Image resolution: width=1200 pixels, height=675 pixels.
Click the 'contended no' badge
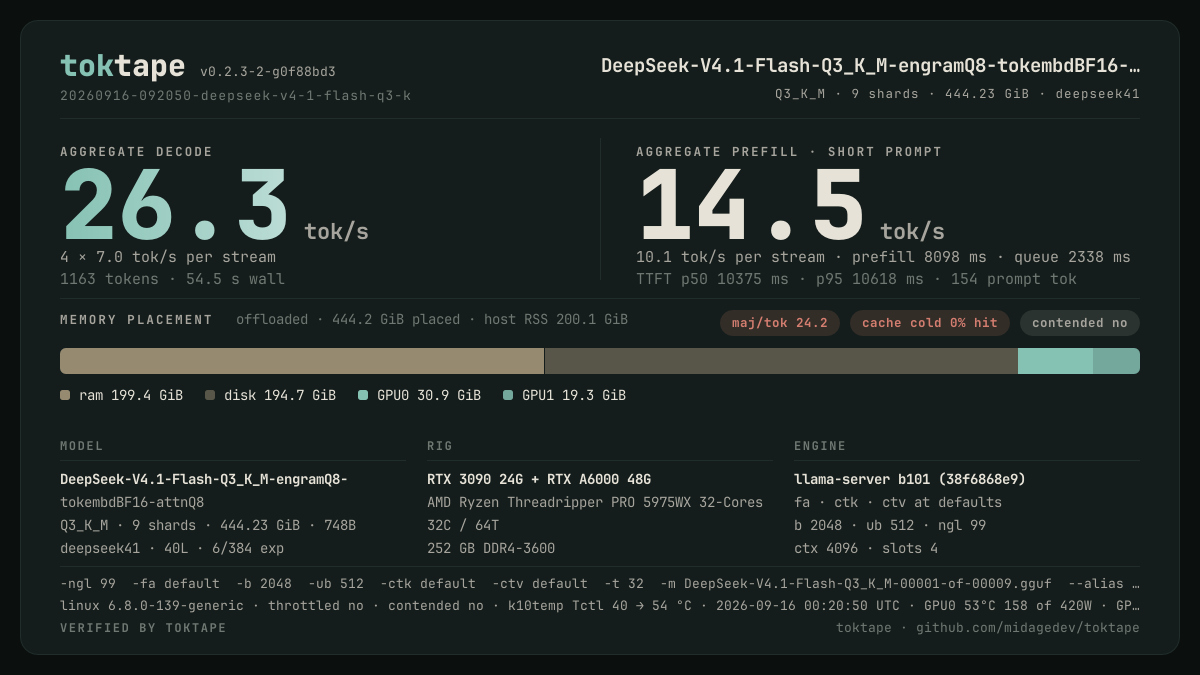click(x=1080, y=323)
